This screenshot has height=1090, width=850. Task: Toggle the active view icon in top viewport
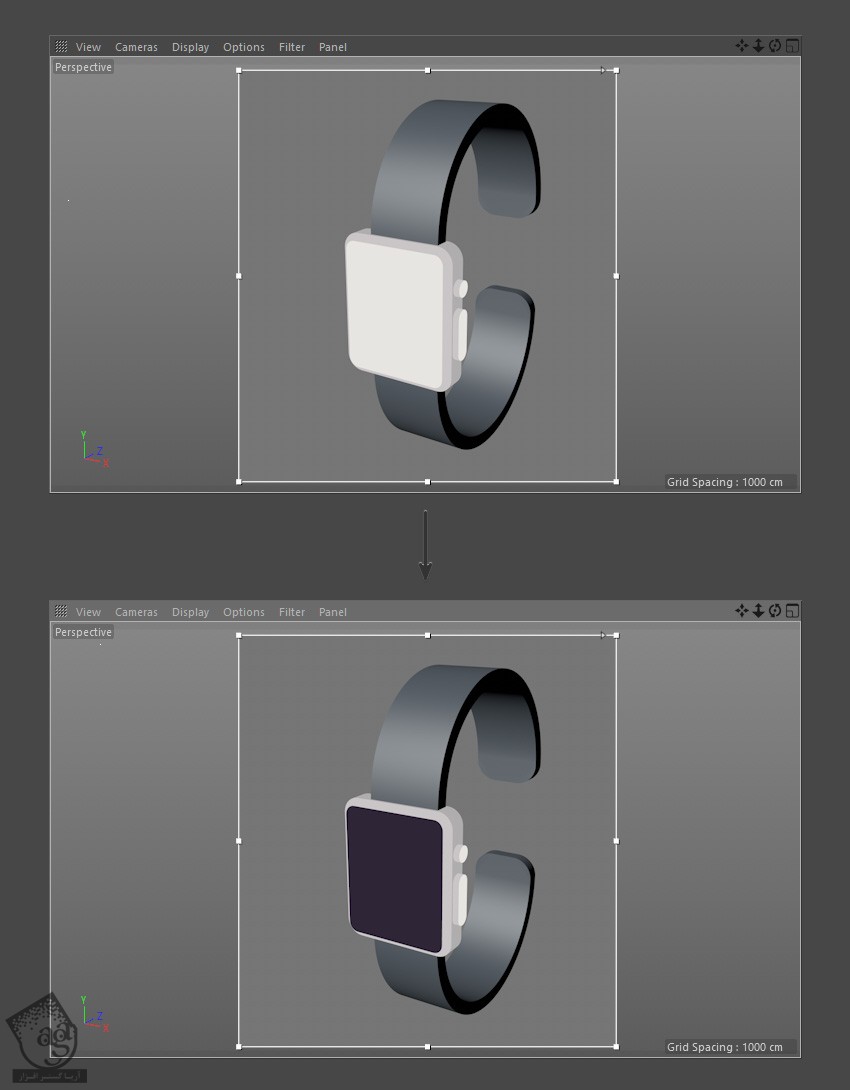[x=792, y=46]
